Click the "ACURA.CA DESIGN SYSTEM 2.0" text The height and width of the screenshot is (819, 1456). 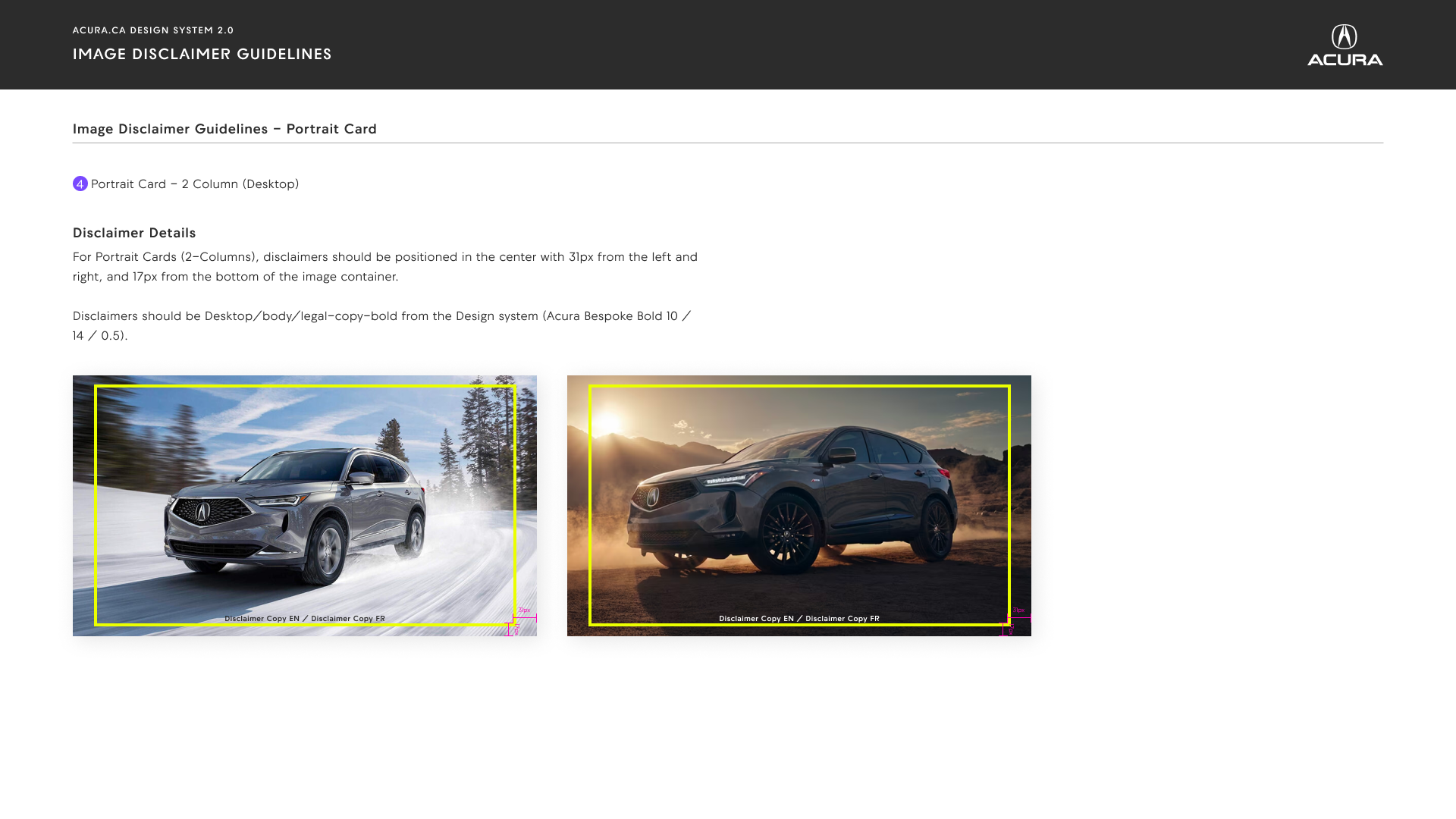point(153,30)
